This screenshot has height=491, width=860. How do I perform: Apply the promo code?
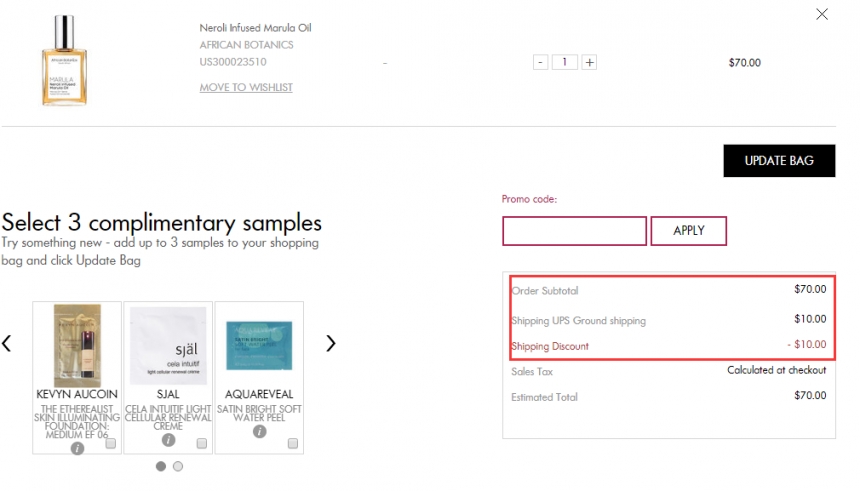click(x=688, y=231)
